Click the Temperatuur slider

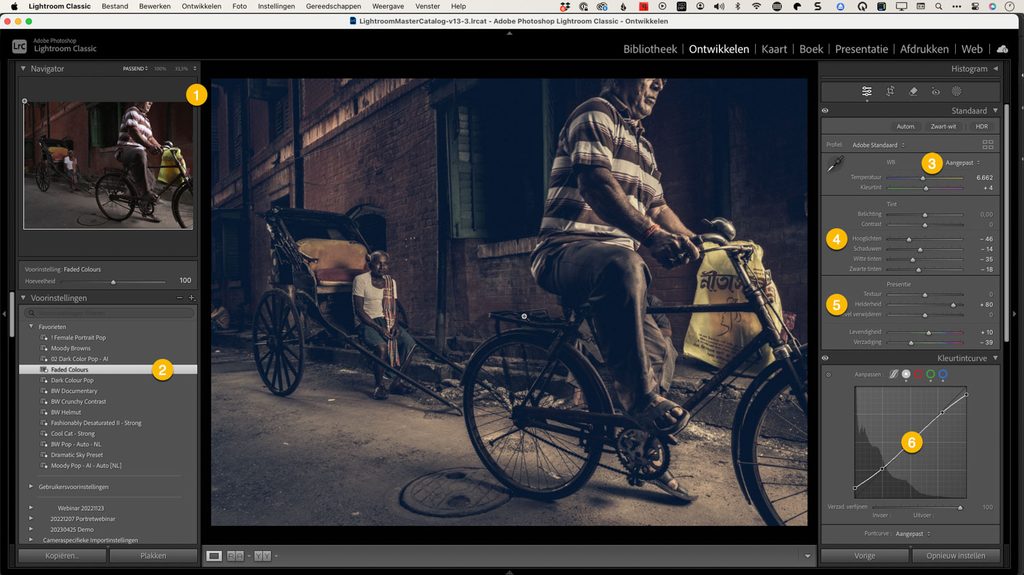[x=924, y=178]
